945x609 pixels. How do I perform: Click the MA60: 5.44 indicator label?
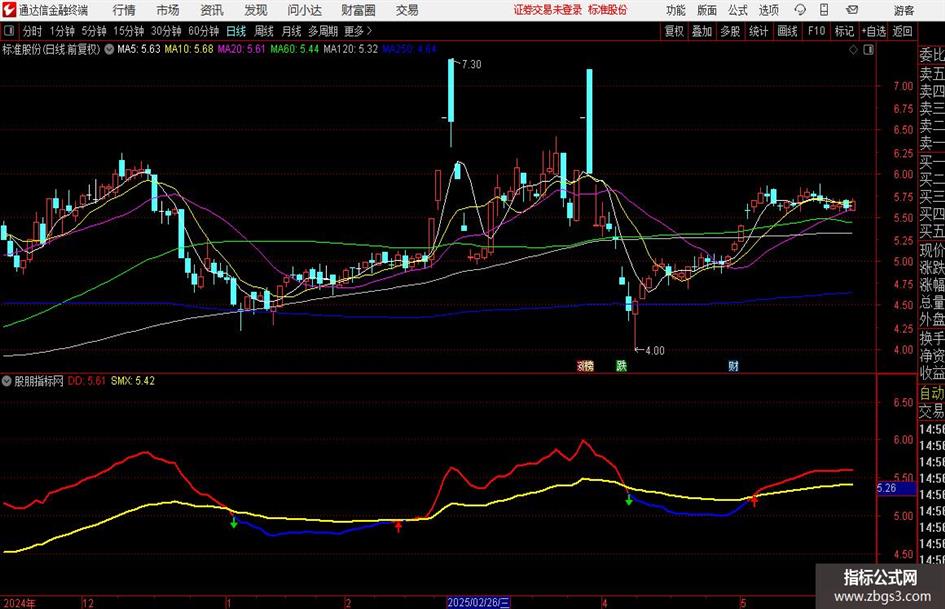pyautogui.click(x=294, y=49)
